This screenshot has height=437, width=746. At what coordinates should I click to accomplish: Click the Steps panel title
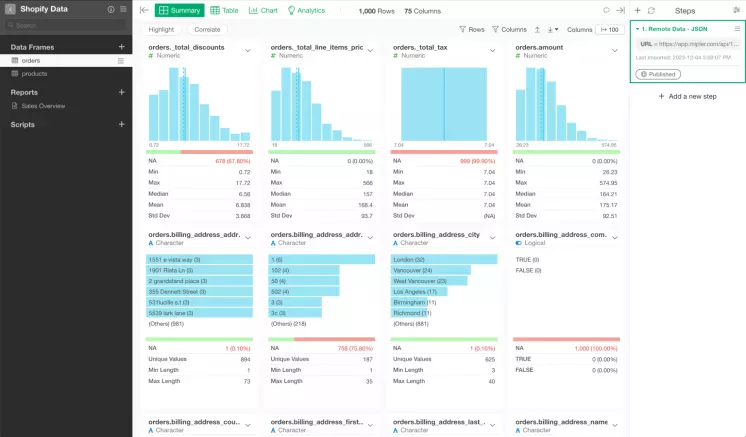point(685,10)
